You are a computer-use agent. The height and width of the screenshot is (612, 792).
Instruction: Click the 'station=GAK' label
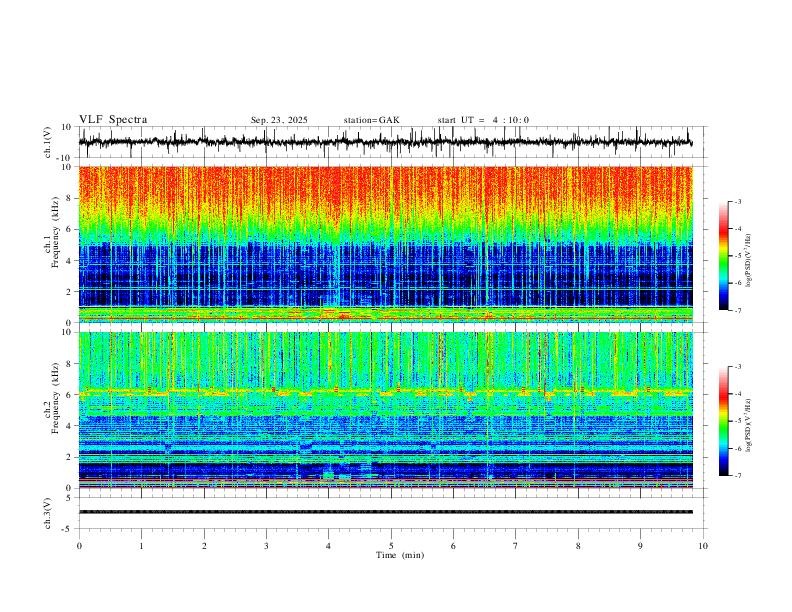point(371,120)
